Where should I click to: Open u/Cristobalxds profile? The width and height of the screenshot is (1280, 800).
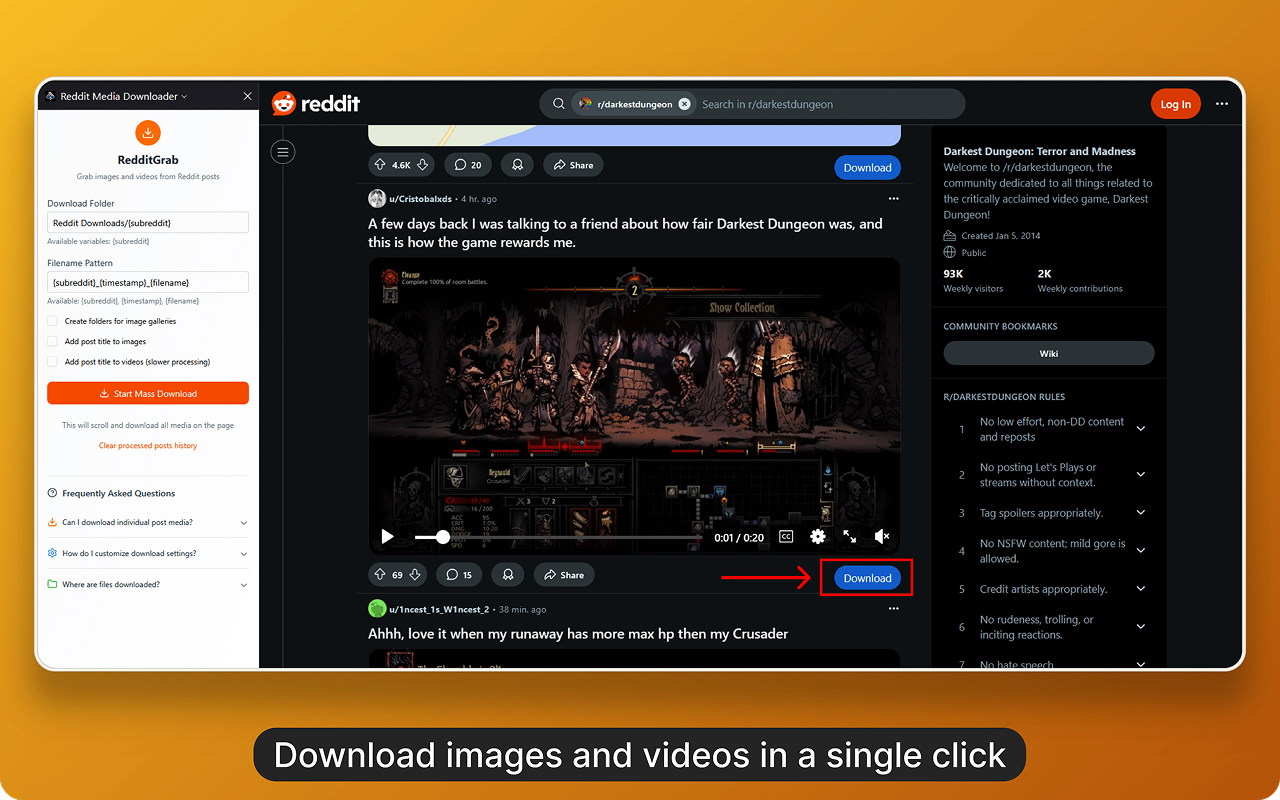[x=421, y=199]
